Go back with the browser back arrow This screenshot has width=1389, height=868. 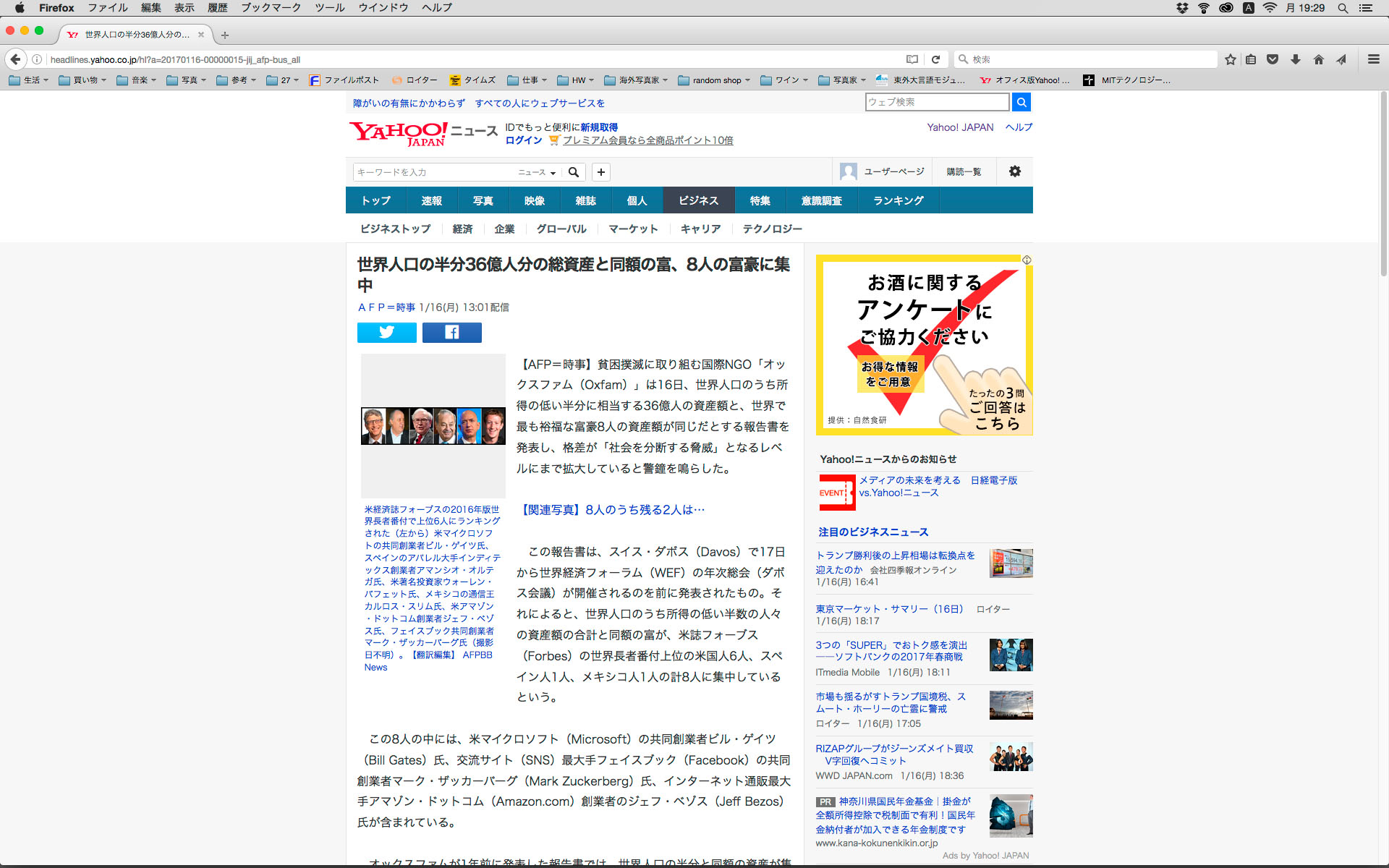click(16, 59)
